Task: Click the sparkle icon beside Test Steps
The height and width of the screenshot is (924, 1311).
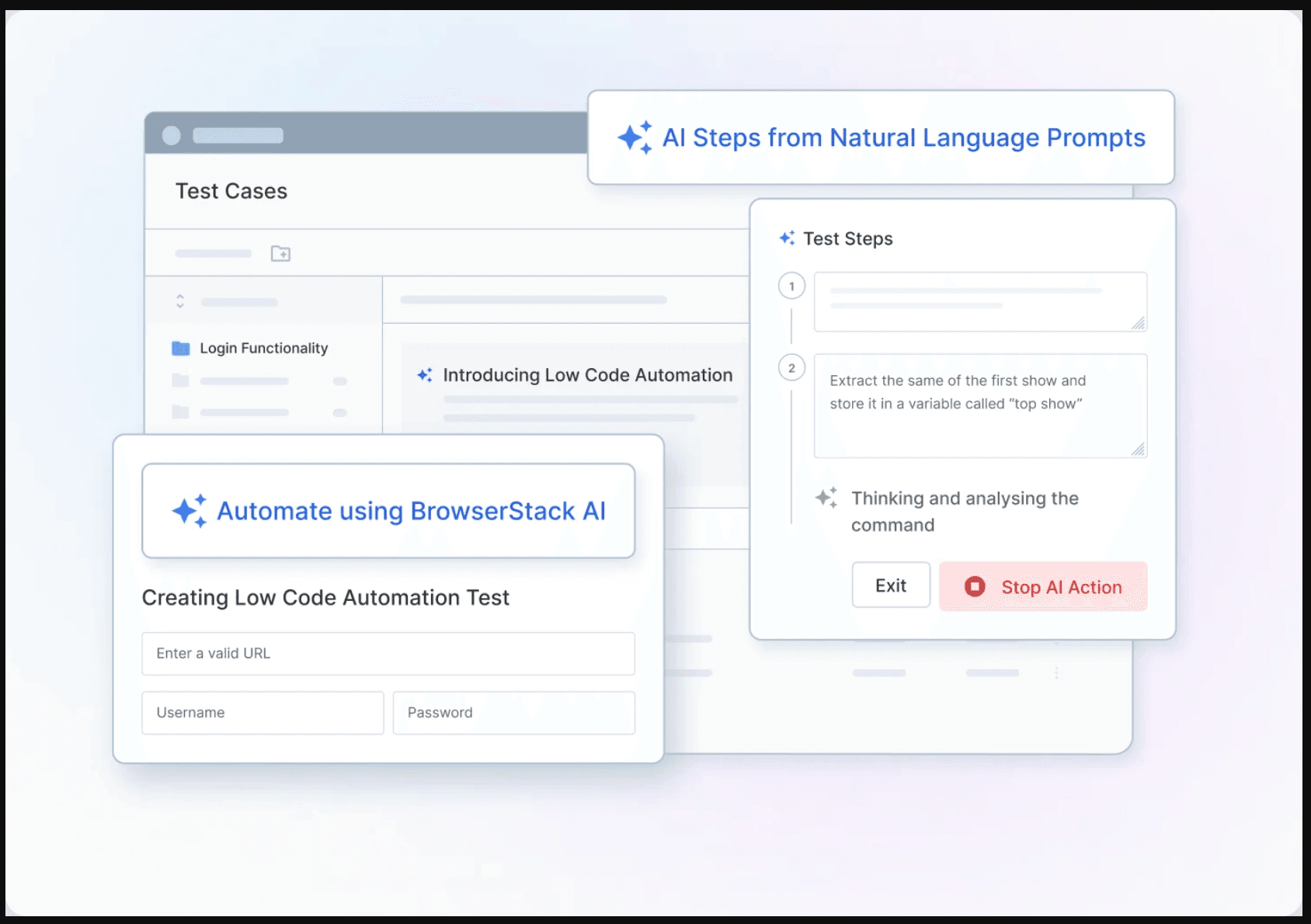Action: point(787,238)
